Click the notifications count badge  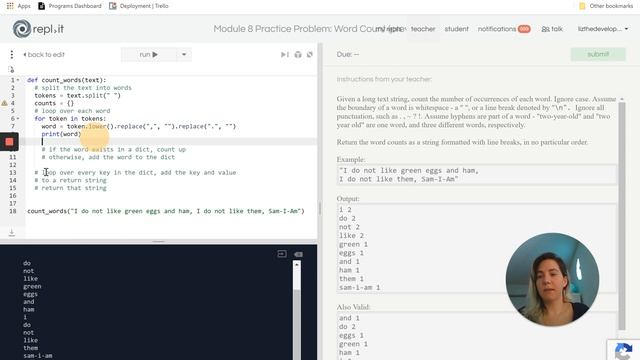pyautogui.click(x=524, y=29)
